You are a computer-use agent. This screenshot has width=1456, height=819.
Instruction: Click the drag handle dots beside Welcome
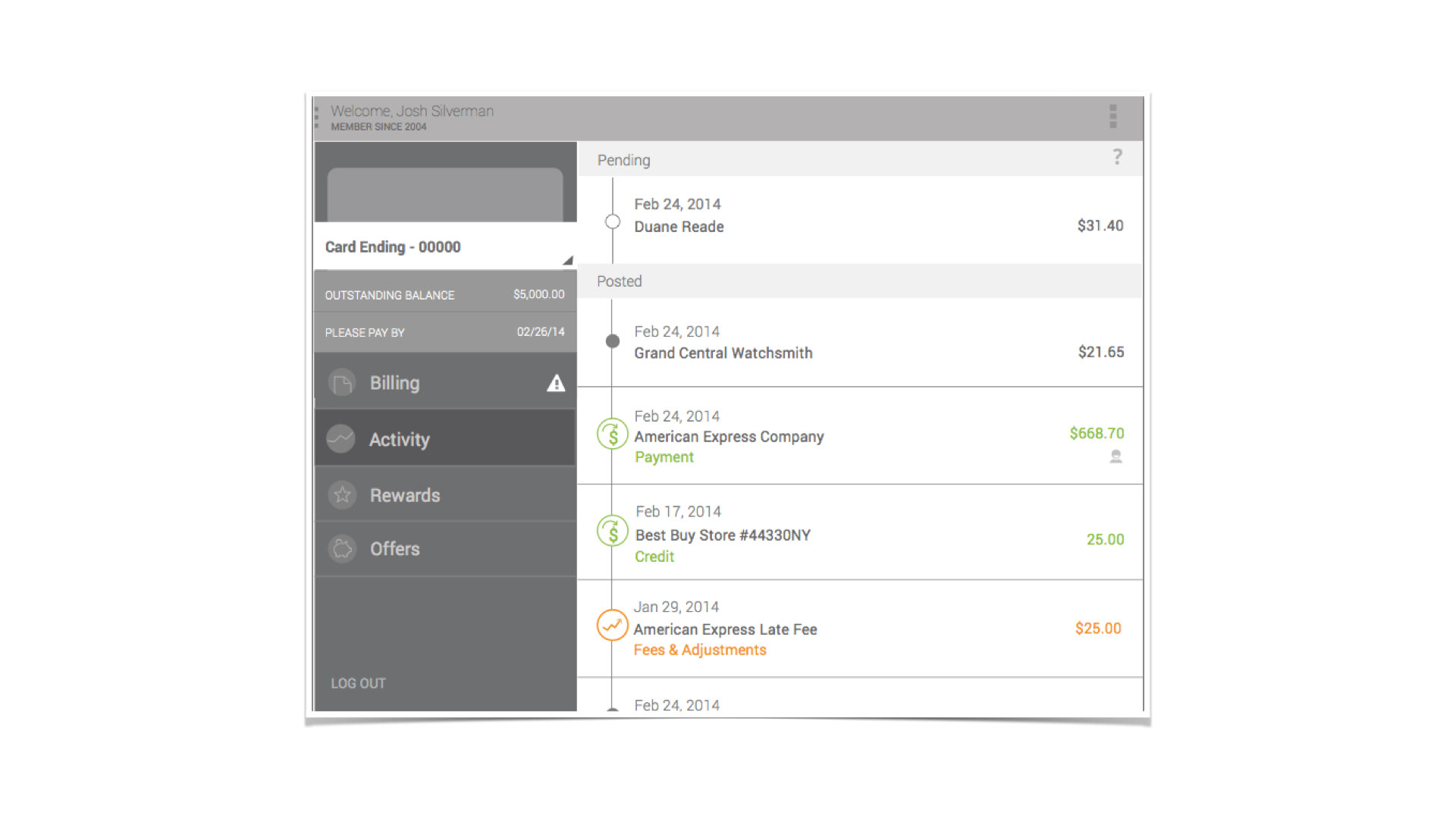316,117
